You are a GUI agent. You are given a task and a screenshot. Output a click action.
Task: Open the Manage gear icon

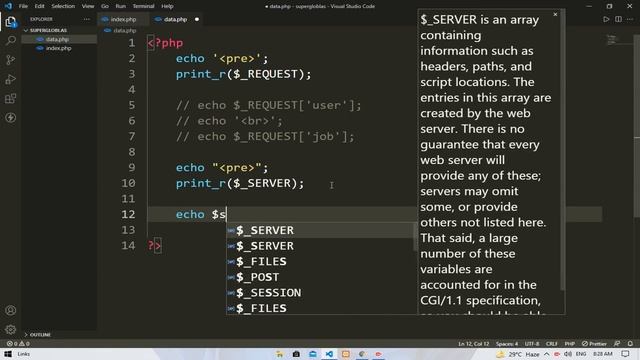tap(11, 329)
